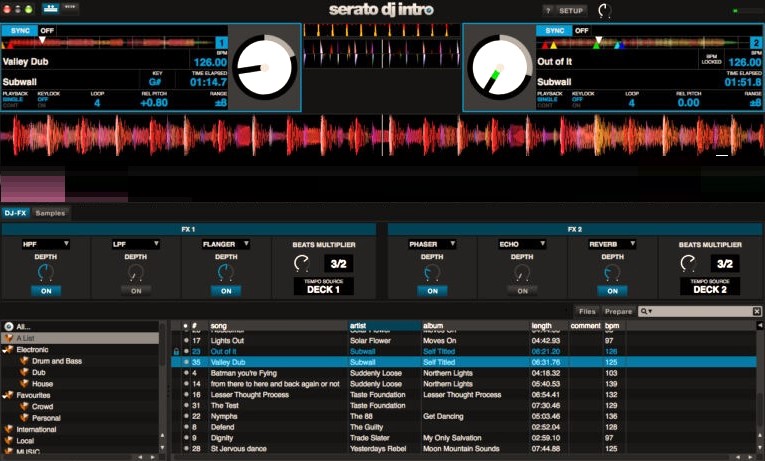
Task: Click the Drum and Bass crate icon
Action: (x=24, y=361)
